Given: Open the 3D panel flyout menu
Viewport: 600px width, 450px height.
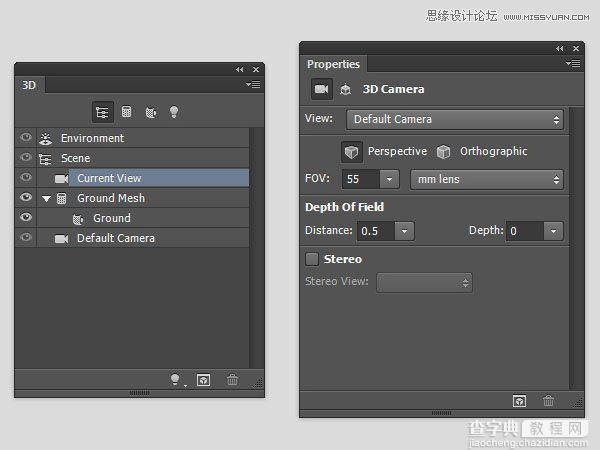Looking at the screenshot, I should point(253,84).
